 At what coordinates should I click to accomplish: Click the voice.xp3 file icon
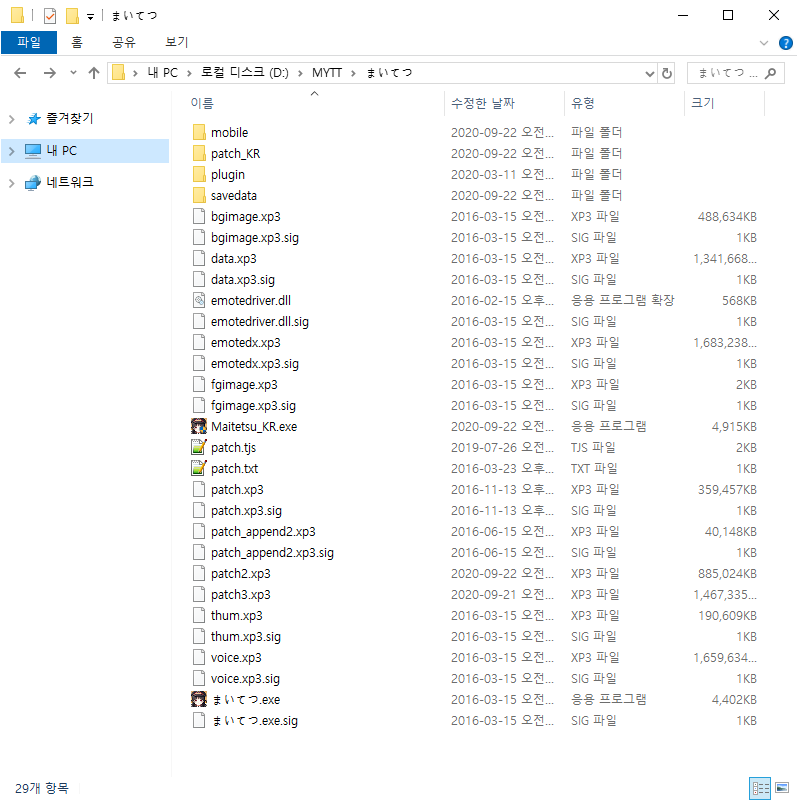199,657
